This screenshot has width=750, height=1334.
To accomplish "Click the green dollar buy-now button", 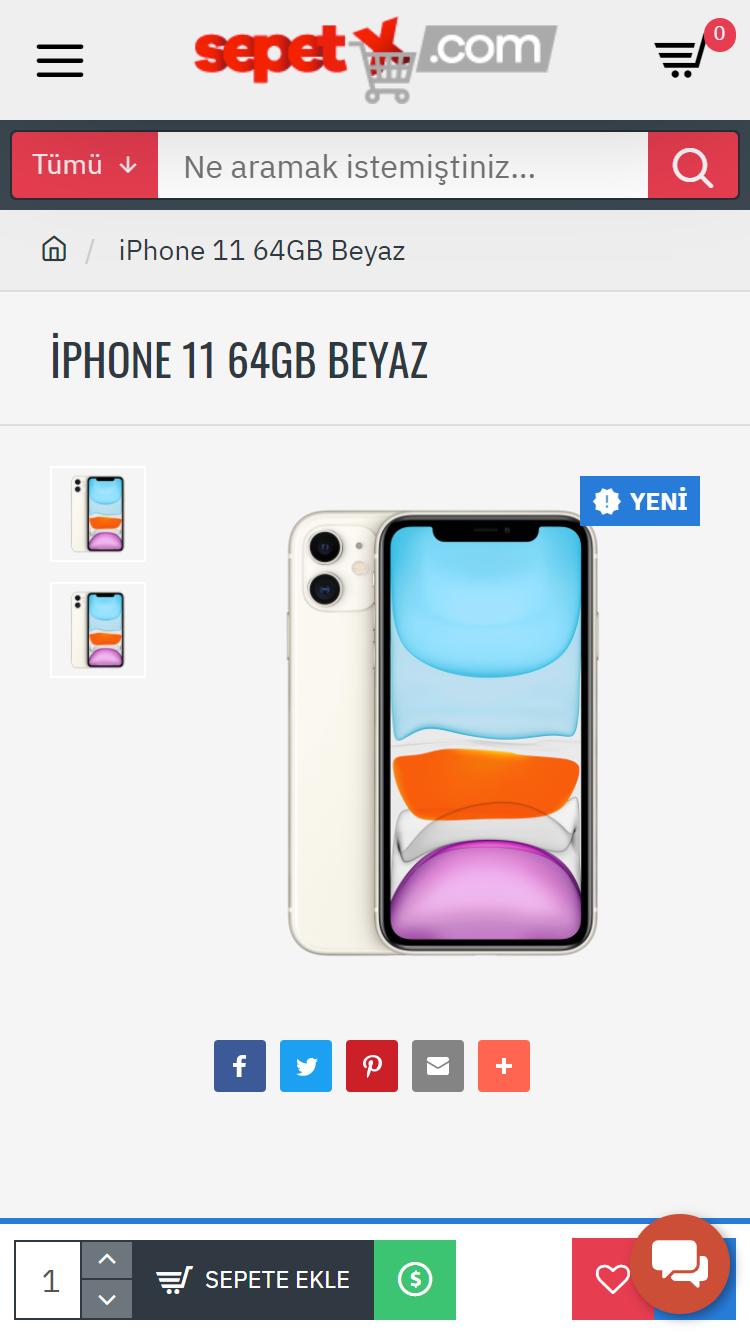I will 415,1280.
